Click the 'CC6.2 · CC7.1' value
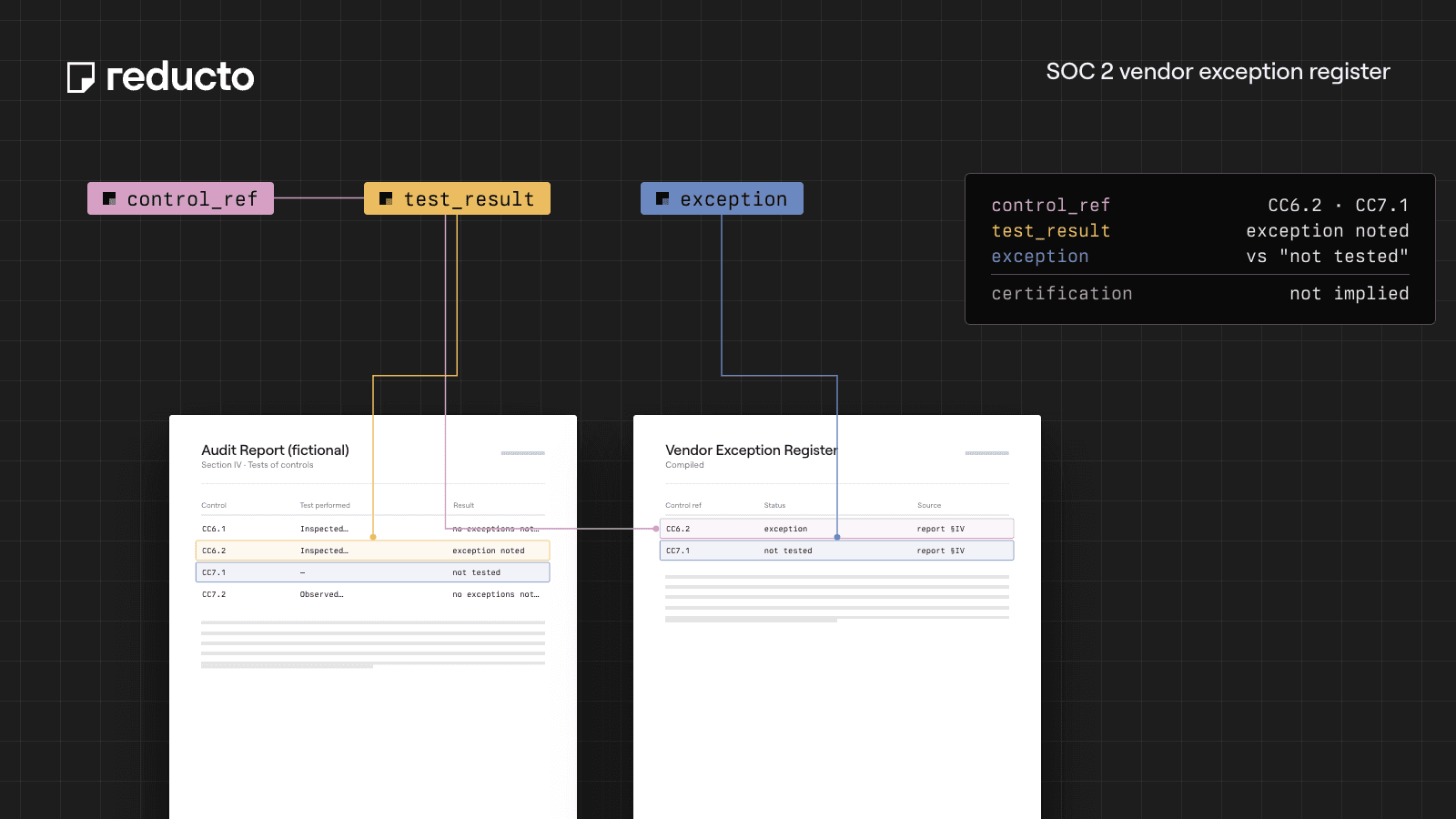 [1339, 206]
